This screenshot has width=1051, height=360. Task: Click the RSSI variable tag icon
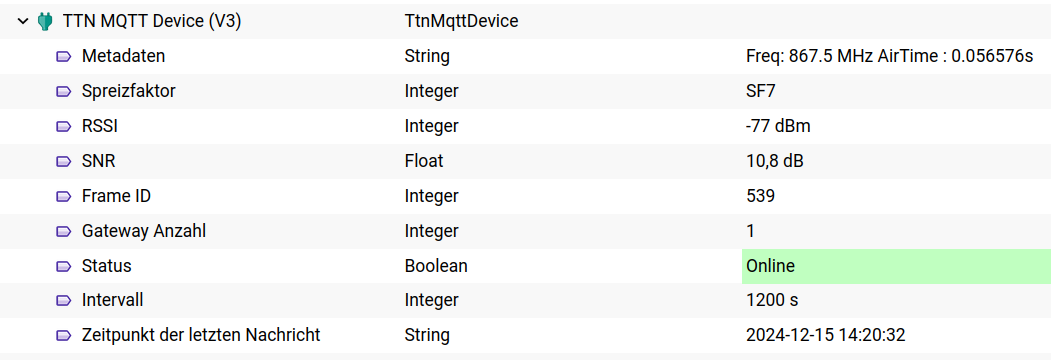tap(63, 126)
